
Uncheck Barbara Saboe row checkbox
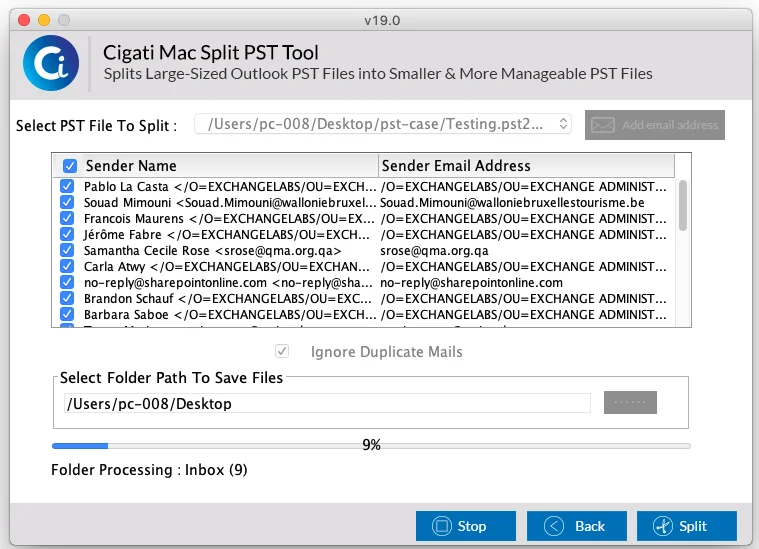67,314
